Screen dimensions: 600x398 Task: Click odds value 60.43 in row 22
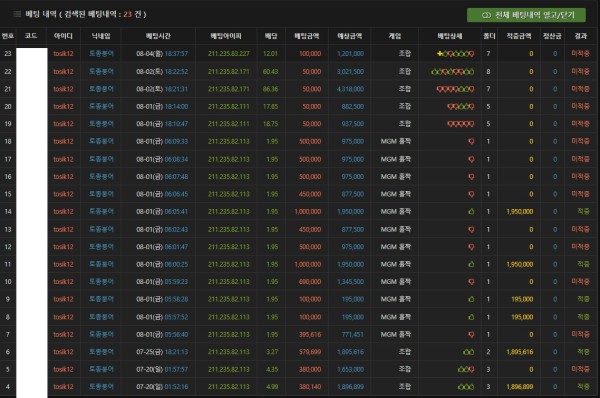coord(271,72)
